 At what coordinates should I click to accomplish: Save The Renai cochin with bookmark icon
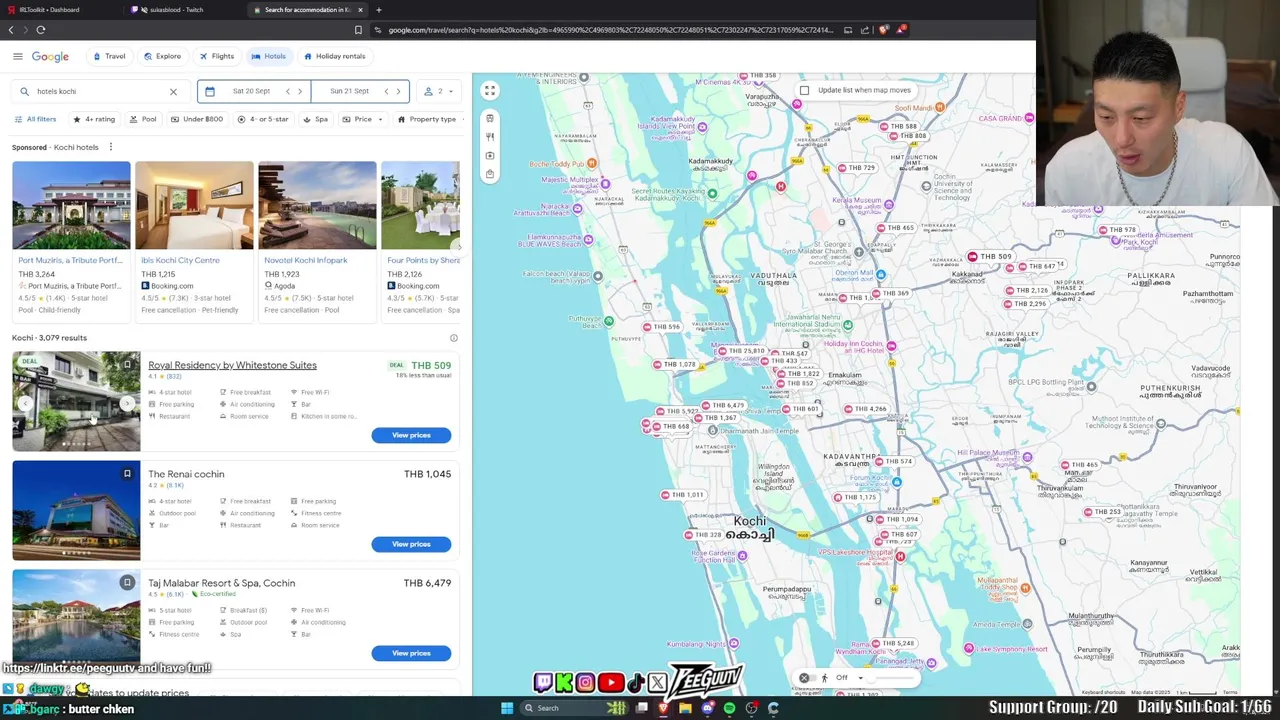pyautogui.click(x=127, y=473)
